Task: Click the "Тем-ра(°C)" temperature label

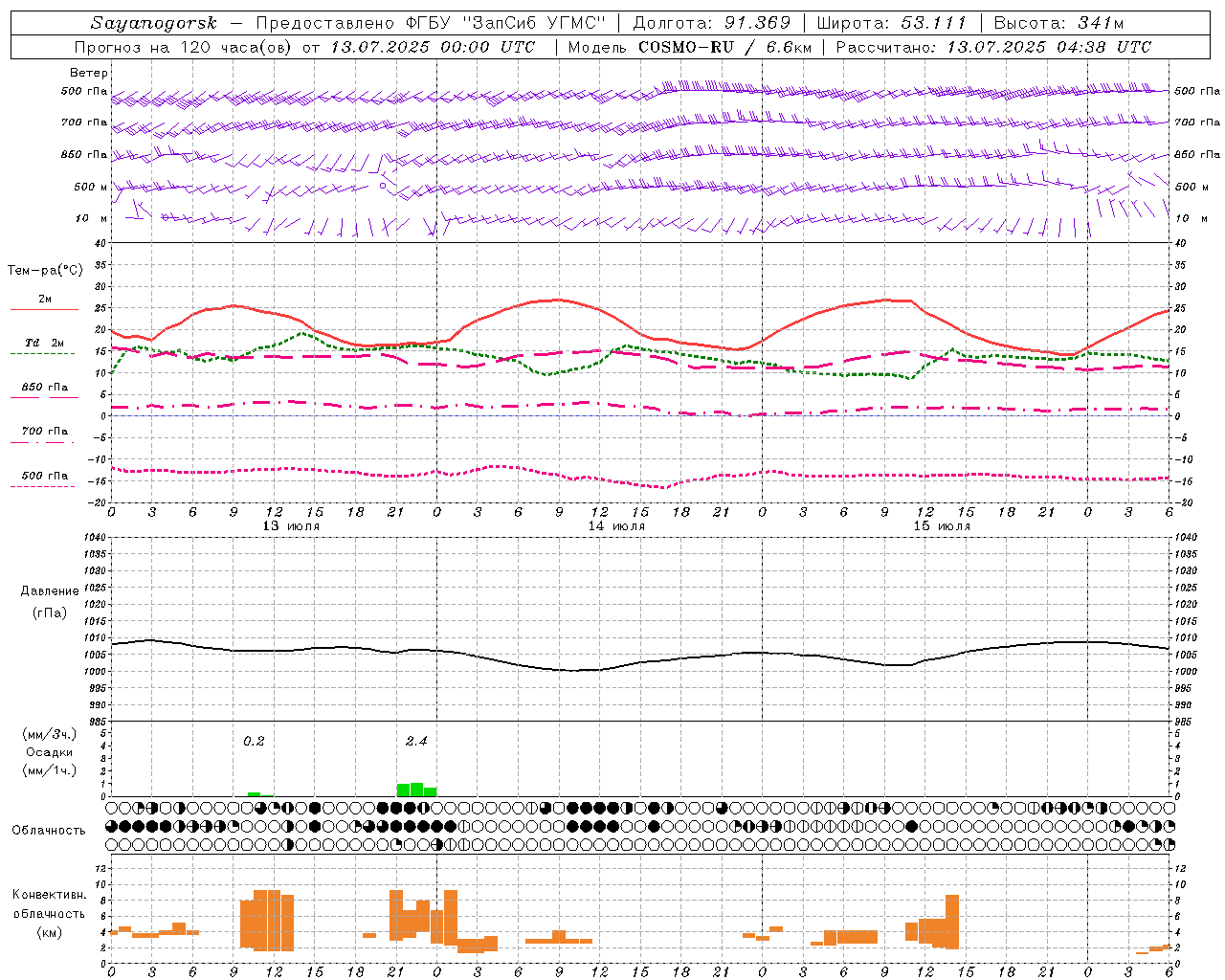Action: tap(45, 270)
